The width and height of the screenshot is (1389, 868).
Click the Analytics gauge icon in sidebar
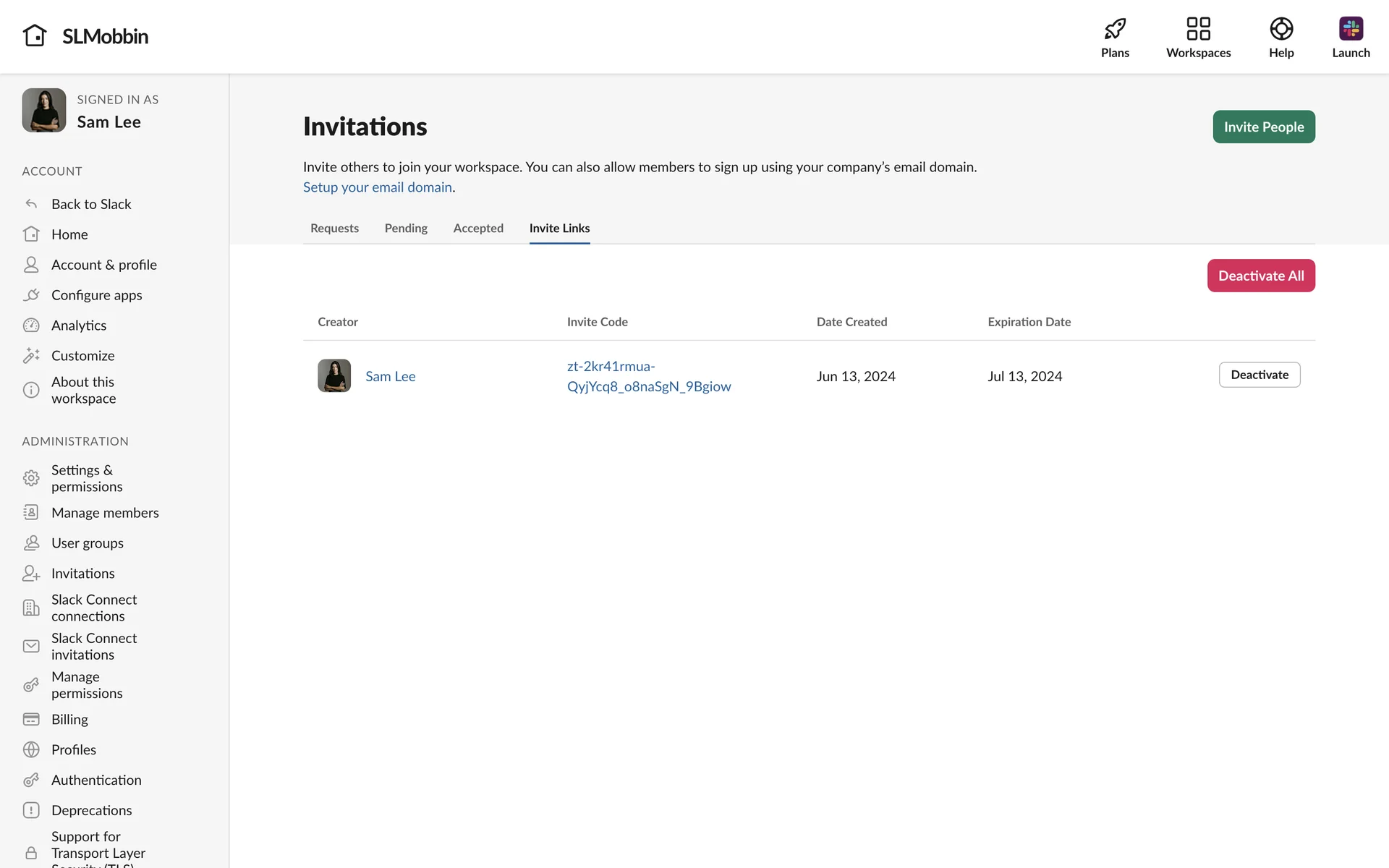coord(31,325)
